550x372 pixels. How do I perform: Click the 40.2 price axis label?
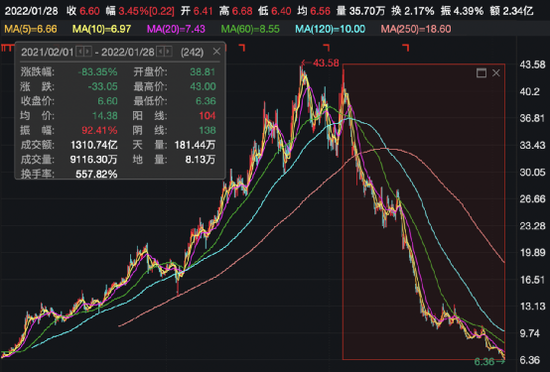pos(530,92)
